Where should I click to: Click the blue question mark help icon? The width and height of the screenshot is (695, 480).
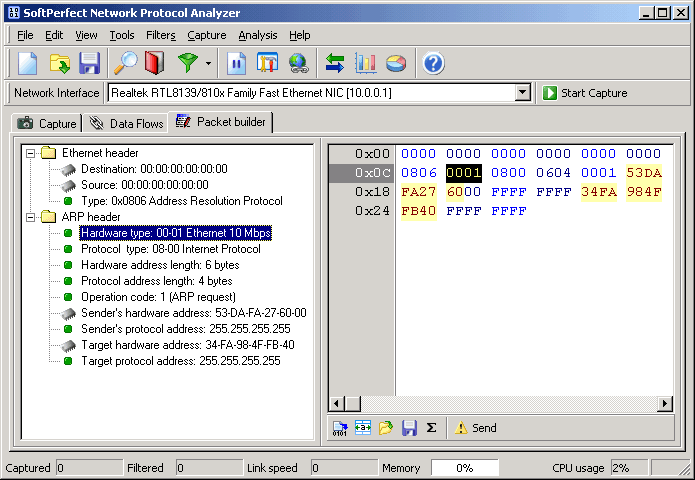point(433,64)
